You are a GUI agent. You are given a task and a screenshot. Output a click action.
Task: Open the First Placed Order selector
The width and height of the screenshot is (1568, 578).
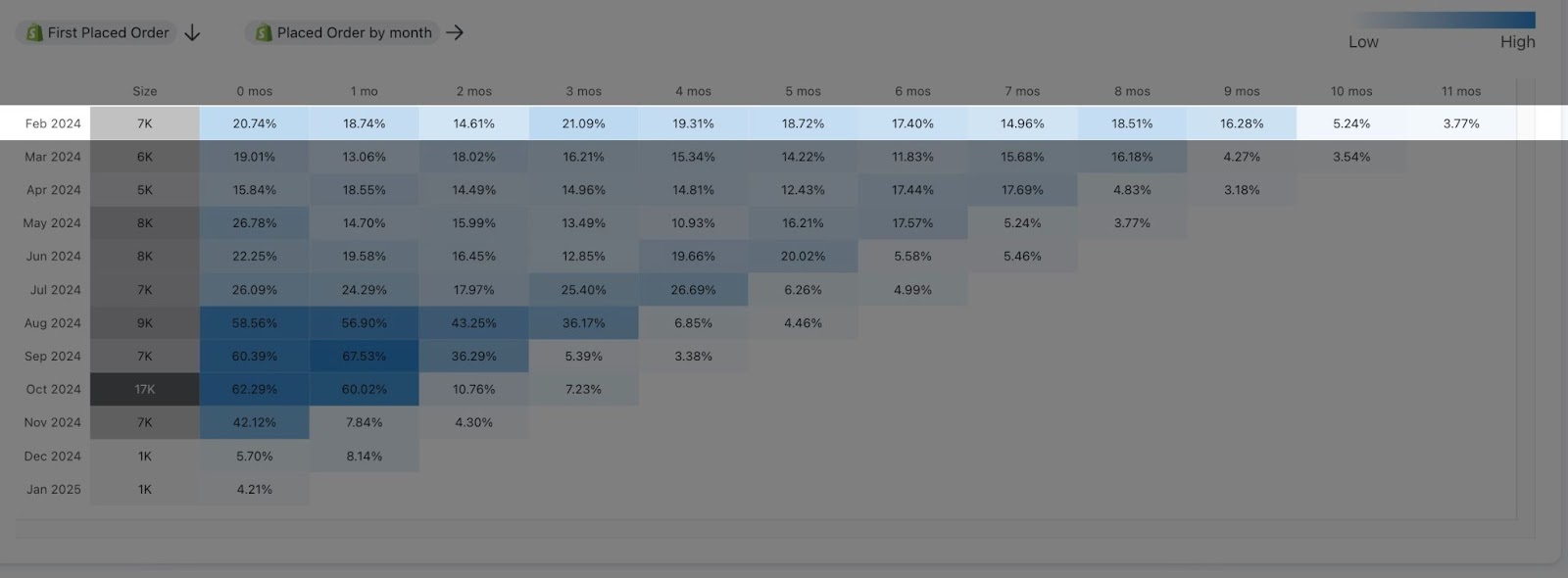(x=108, y=32)
